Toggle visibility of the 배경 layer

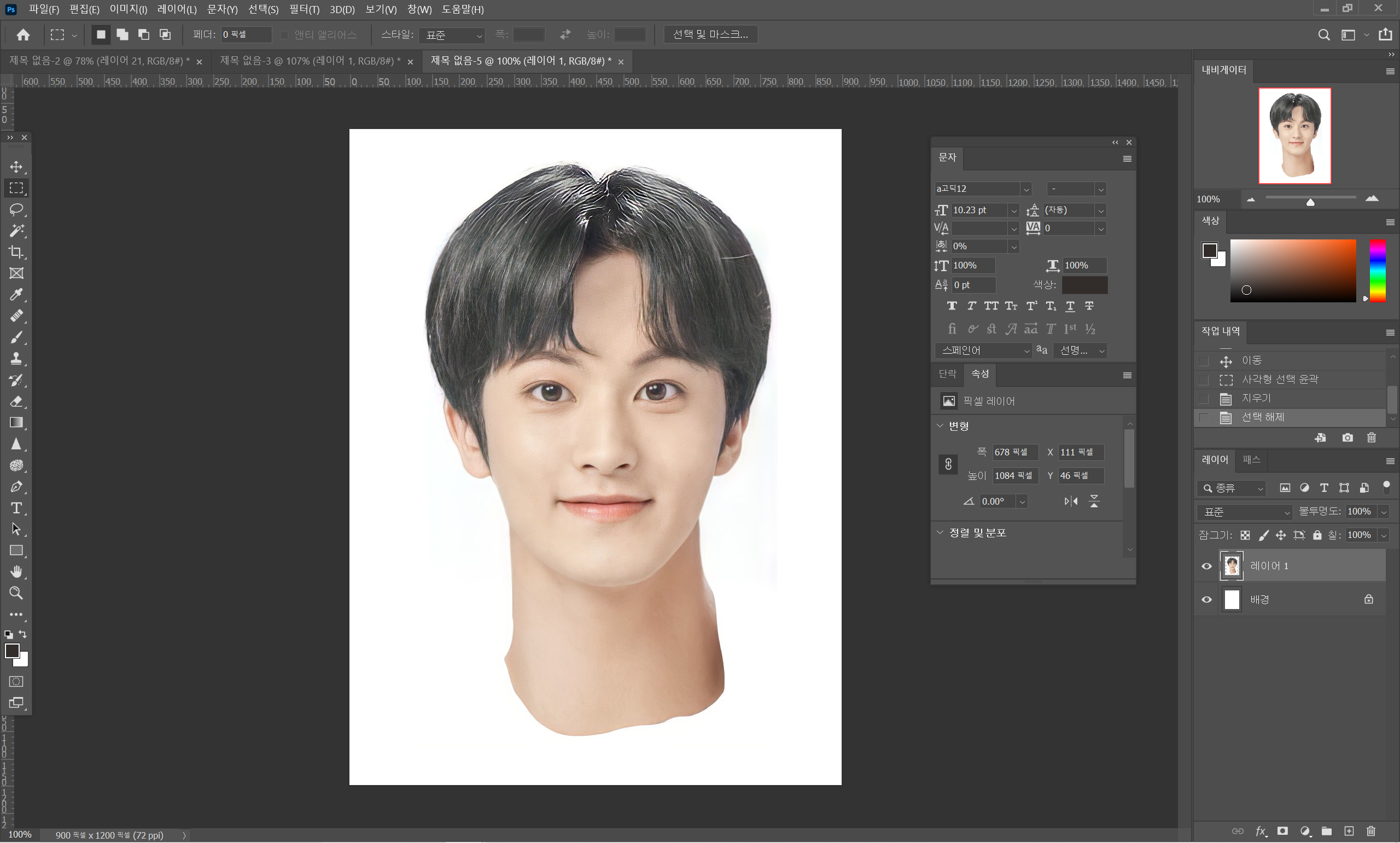[x=1206, y=600]
